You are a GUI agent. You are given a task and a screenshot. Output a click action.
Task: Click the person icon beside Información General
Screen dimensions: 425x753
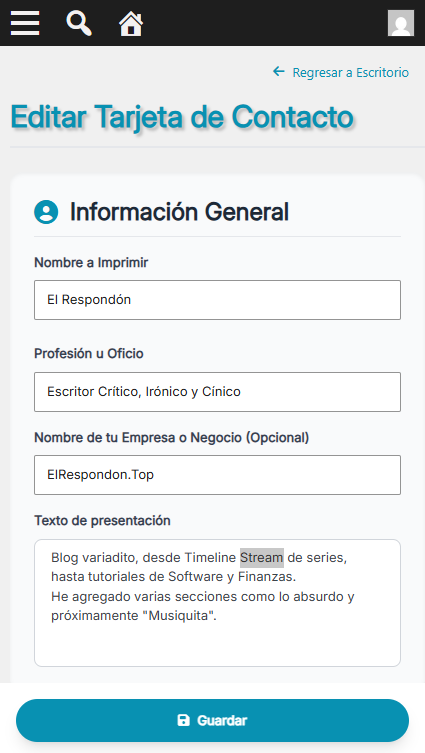coord(46,212)
